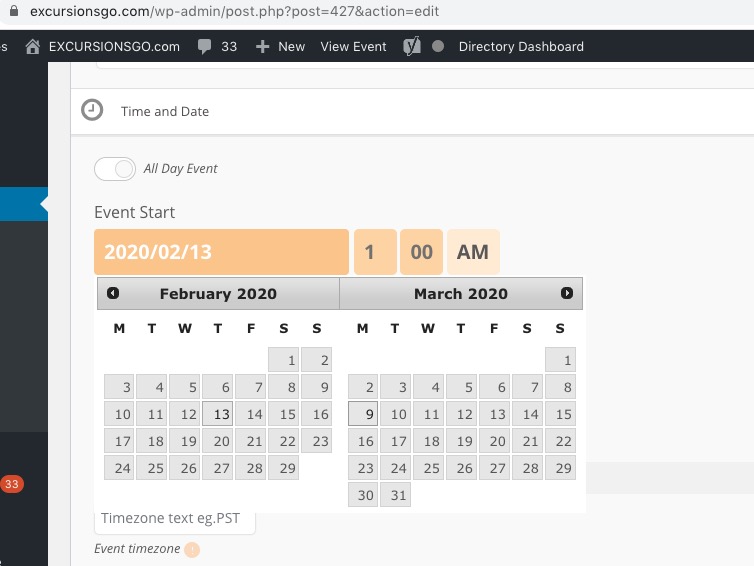Toggle the All Day Event switch

click(x=115, y=169)
